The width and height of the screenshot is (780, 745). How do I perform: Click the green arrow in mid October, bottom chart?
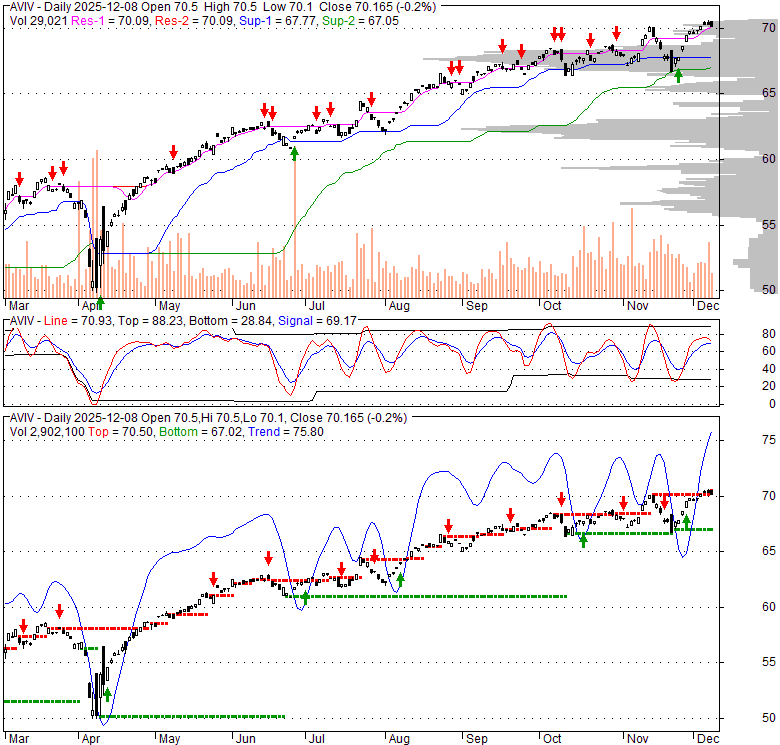(x=584, y=540)
